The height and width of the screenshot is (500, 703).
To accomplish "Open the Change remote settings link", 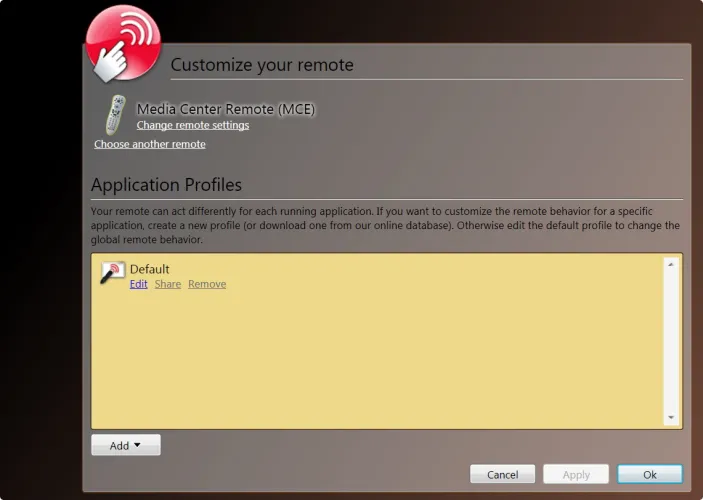I will pyautogui.click(x=193, y=126).
